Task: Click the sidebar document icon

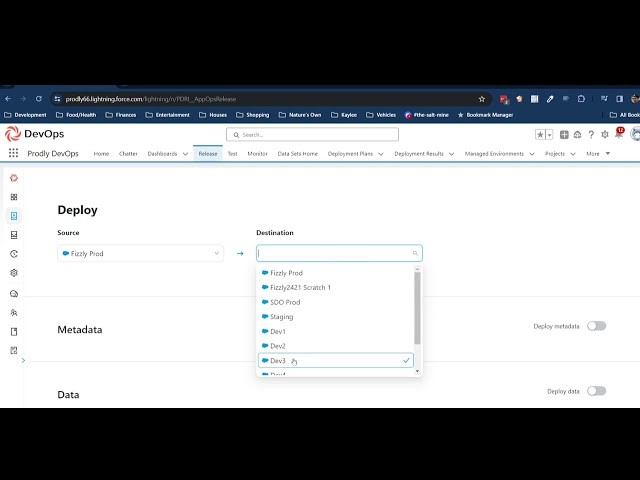Action: pos(14,331)
